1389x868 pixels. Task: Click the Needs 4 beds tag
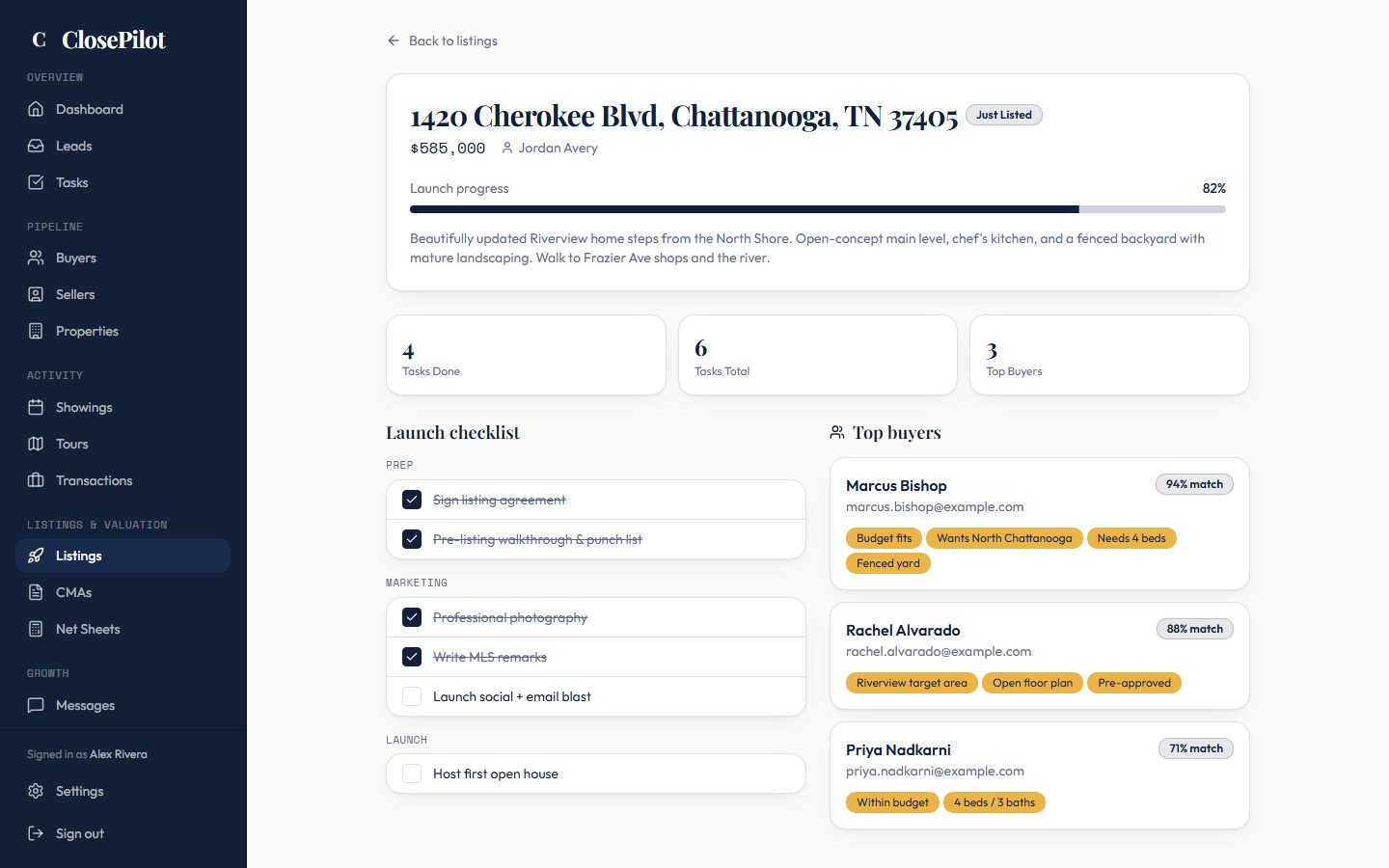coord(1131,538)
